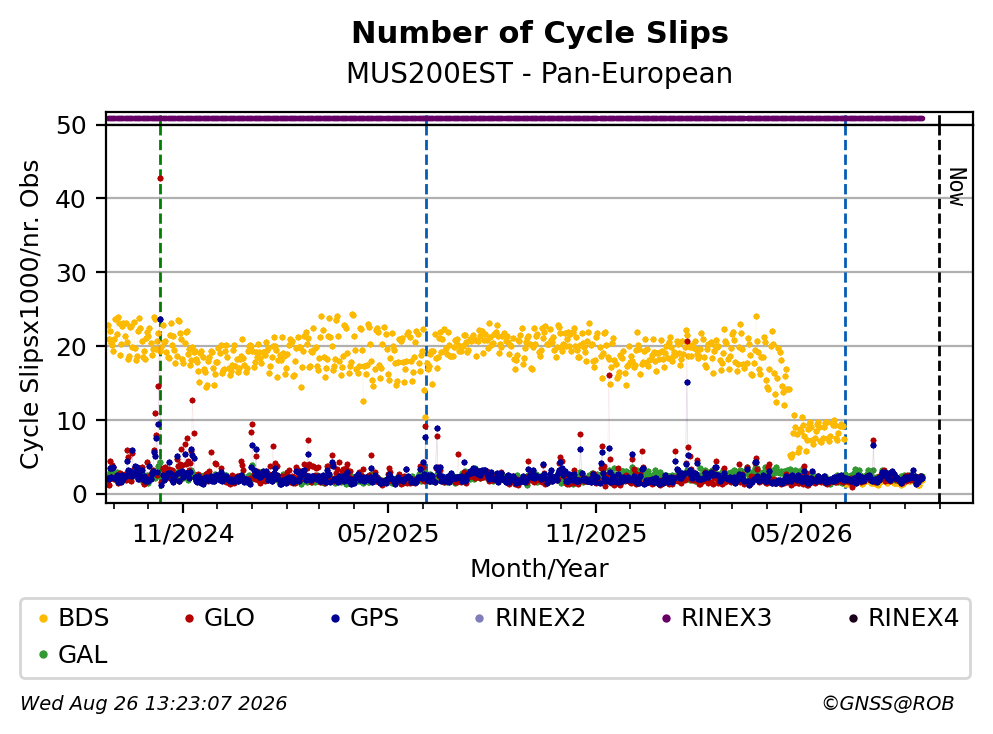Click the y-axis value 30
The image size is (993, 734).
click(x=71, y=273)
